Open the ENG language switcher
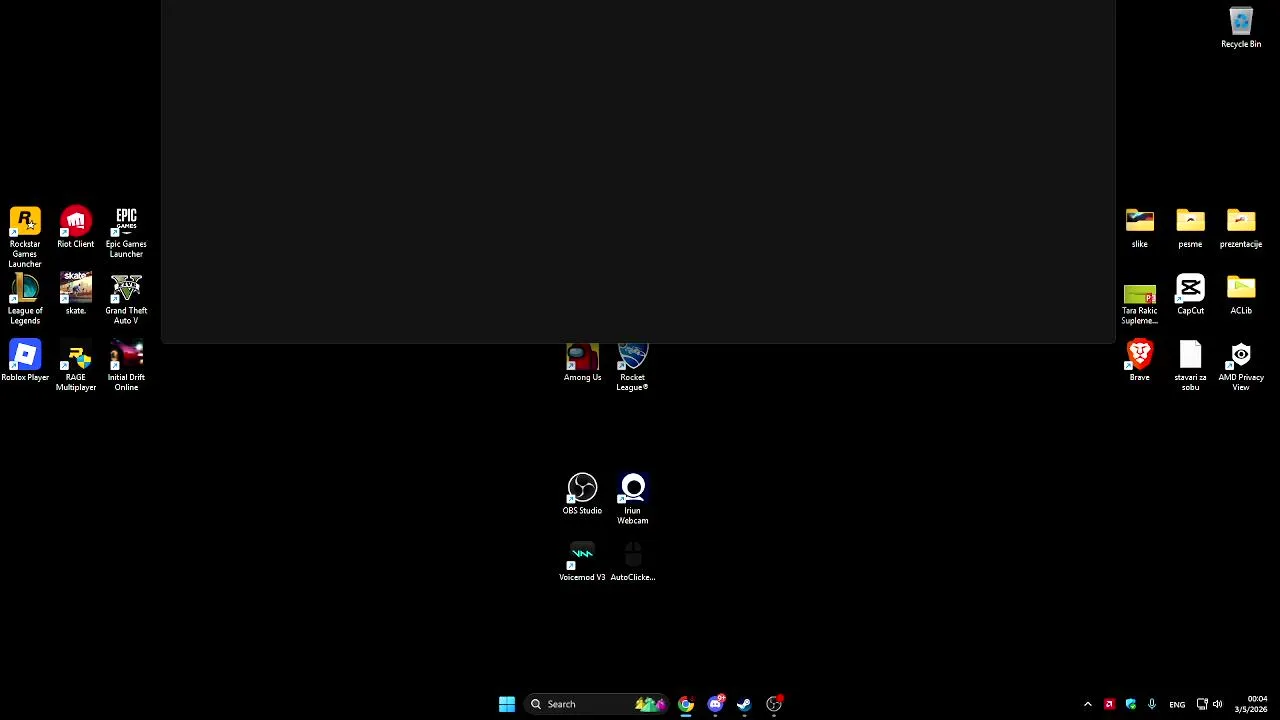The width and height of the screenshot is (1280, 720). pos(1177,704)
